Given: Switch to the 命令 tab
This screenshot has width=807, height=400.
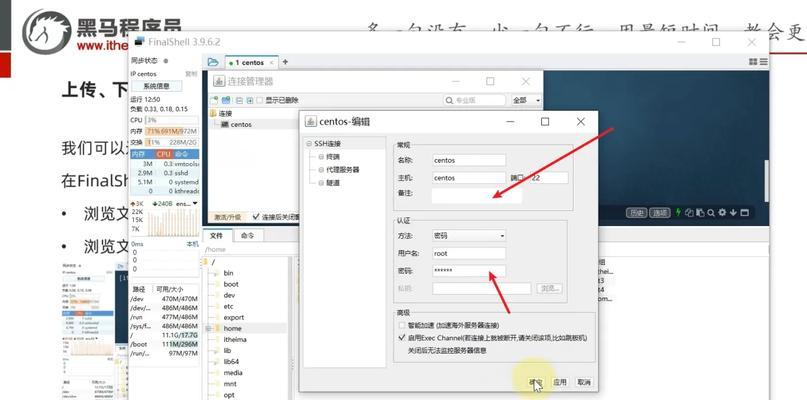Looking at the screenshot, I should 248,235.
